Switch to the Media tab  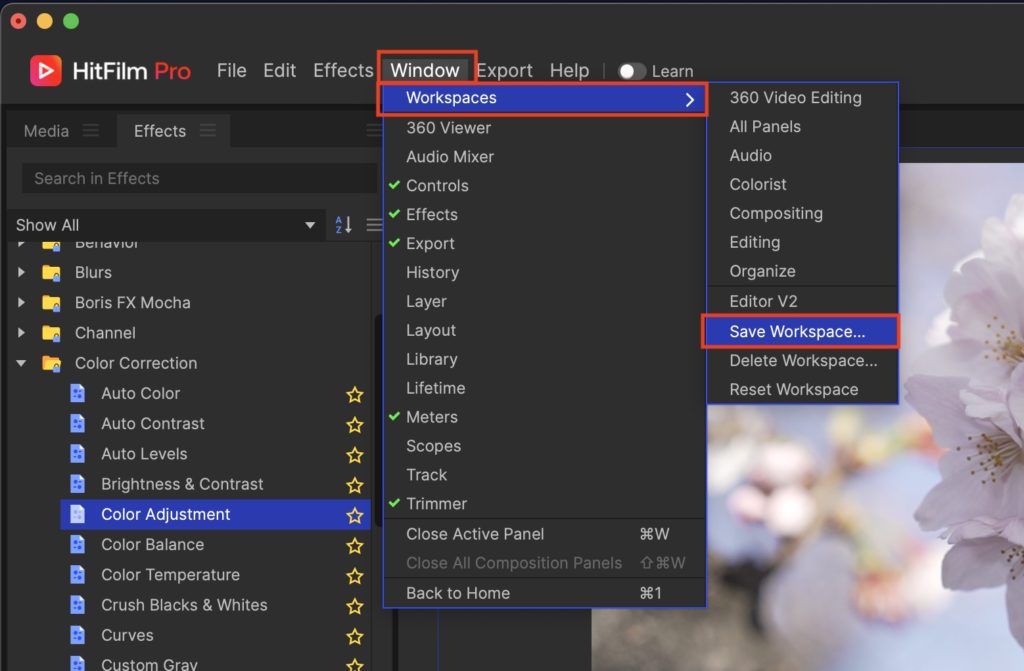click(46, 131)
